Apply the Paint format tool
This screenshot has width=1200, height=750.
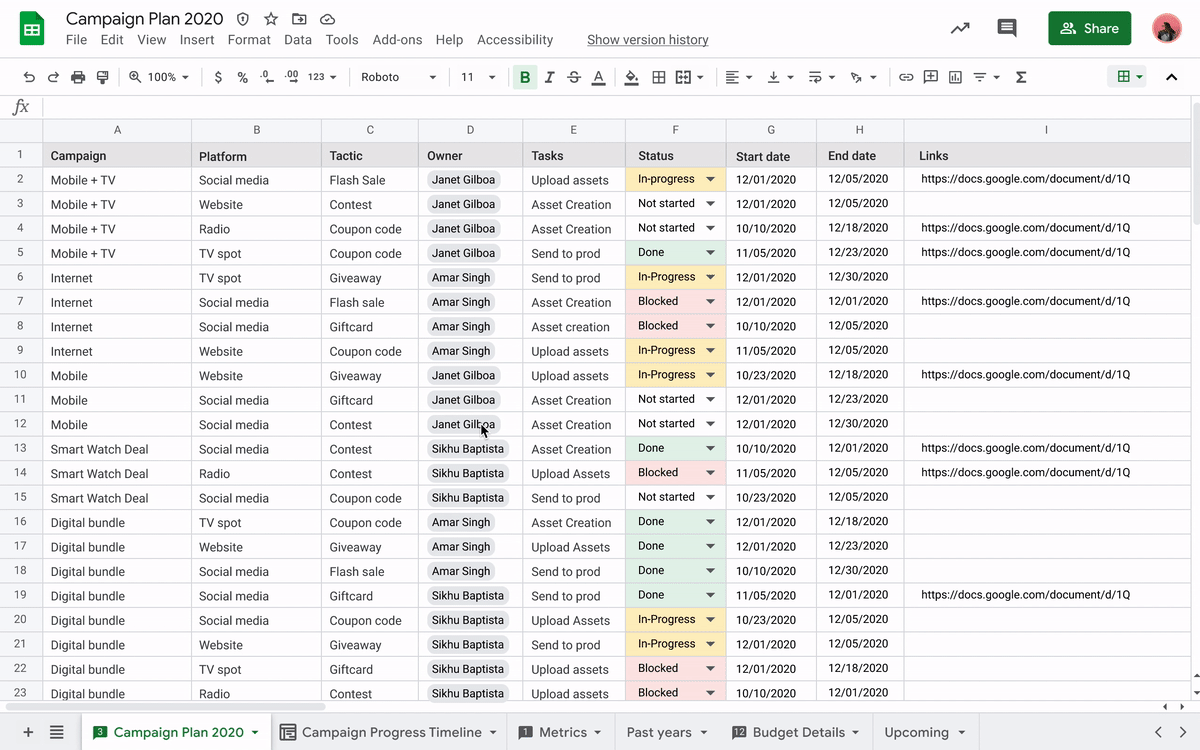tap(103, 76)
